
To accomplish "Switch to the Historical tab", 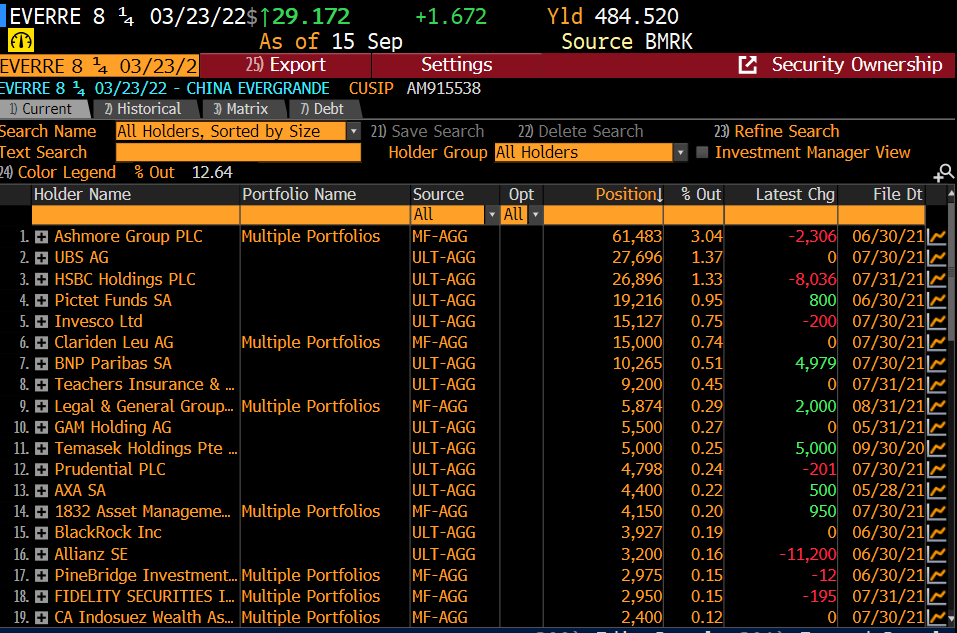I will (x=143, y=109).
